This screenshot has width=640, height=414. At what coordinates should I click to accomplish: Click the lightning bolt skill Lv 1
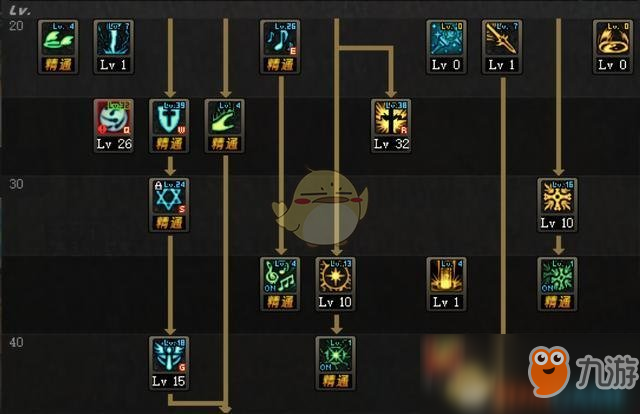114,47
